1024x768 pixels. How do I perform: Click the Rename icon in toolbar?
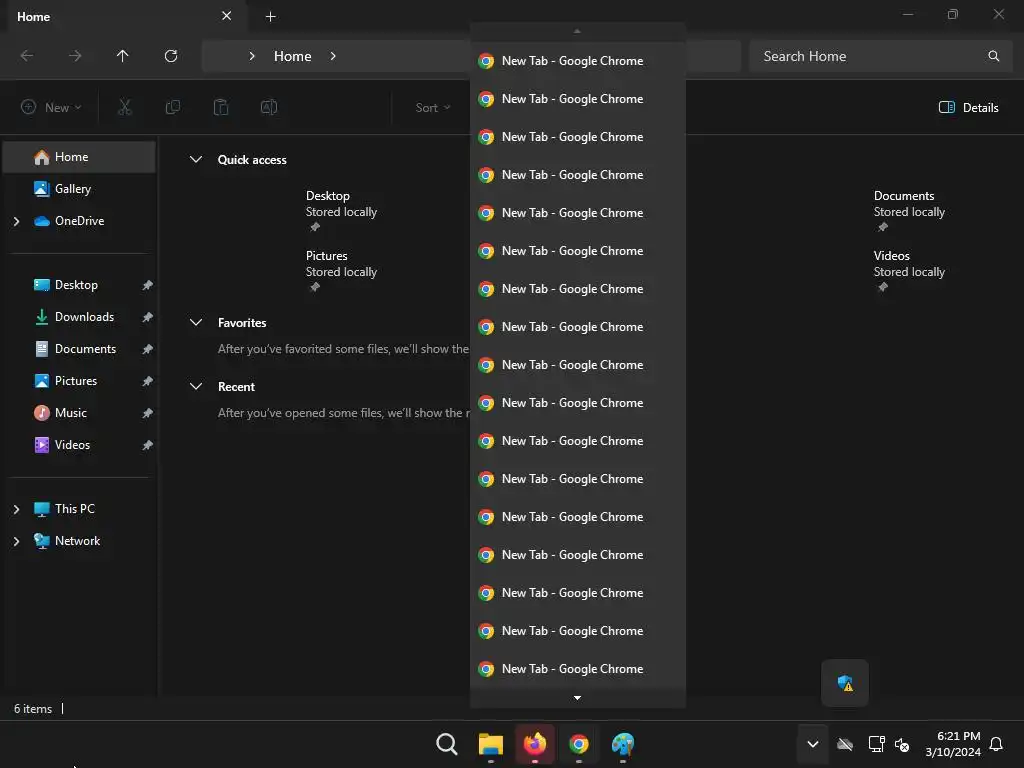click(x=269, y=107)
